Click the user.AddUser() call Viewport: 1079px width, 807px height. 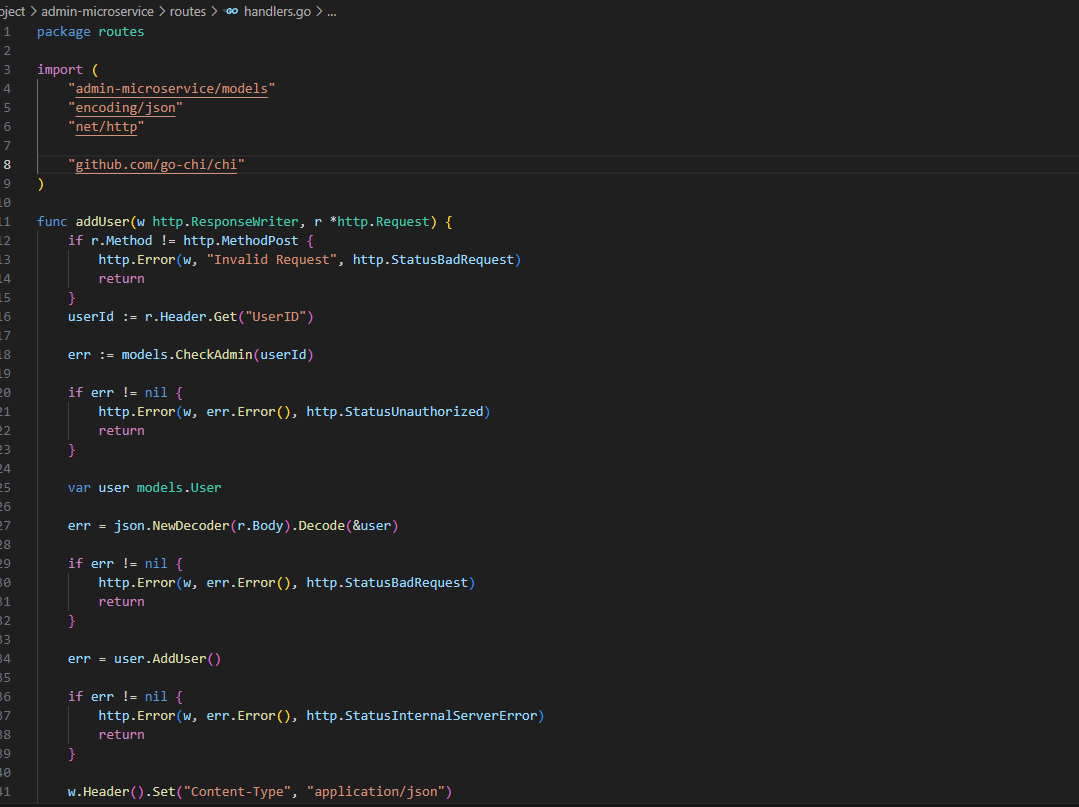click(167, 659)
